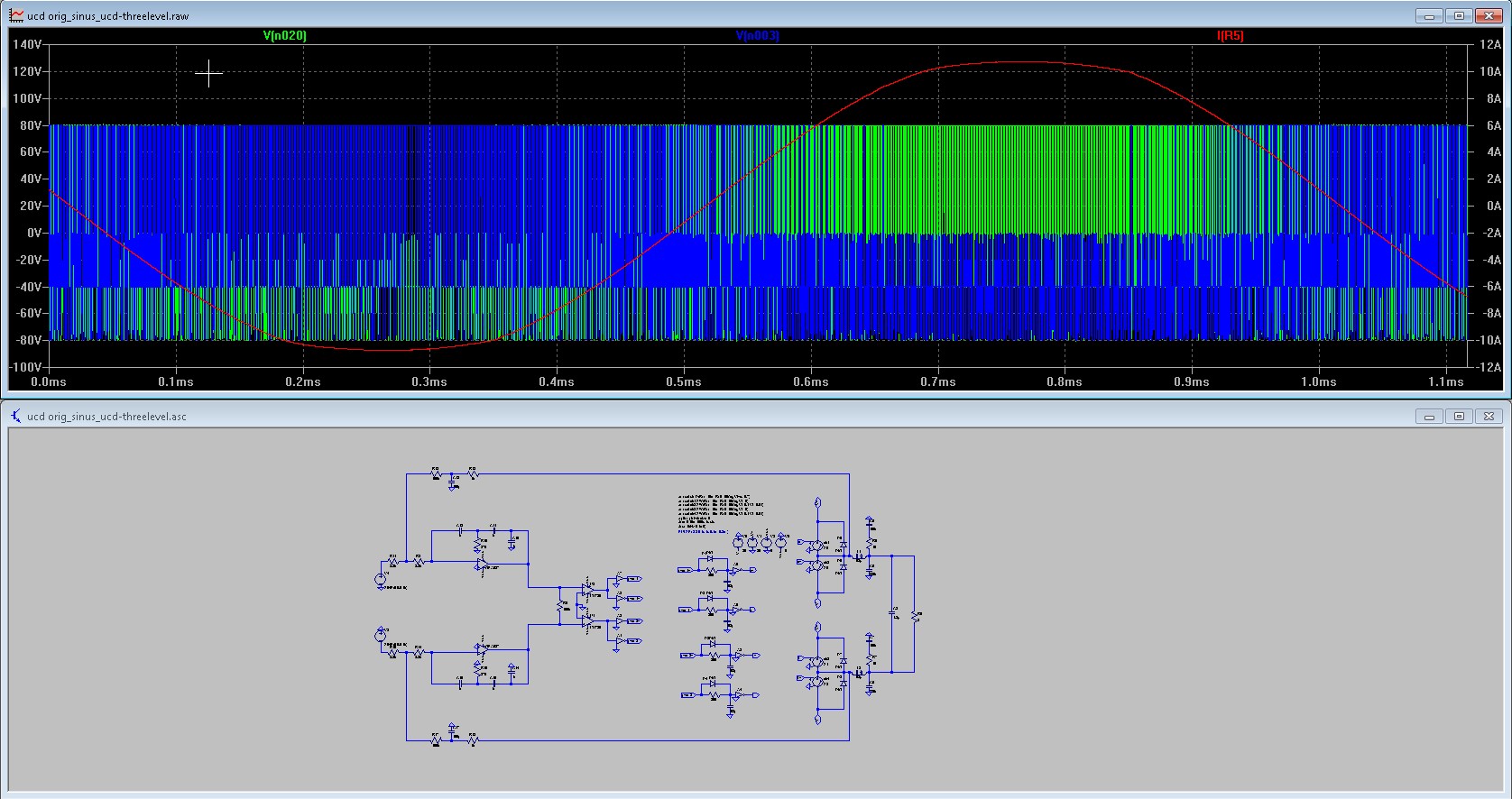Click the 140V label on the voltage axis
This screenshot has width=1512, height=799.
[27, 44]
